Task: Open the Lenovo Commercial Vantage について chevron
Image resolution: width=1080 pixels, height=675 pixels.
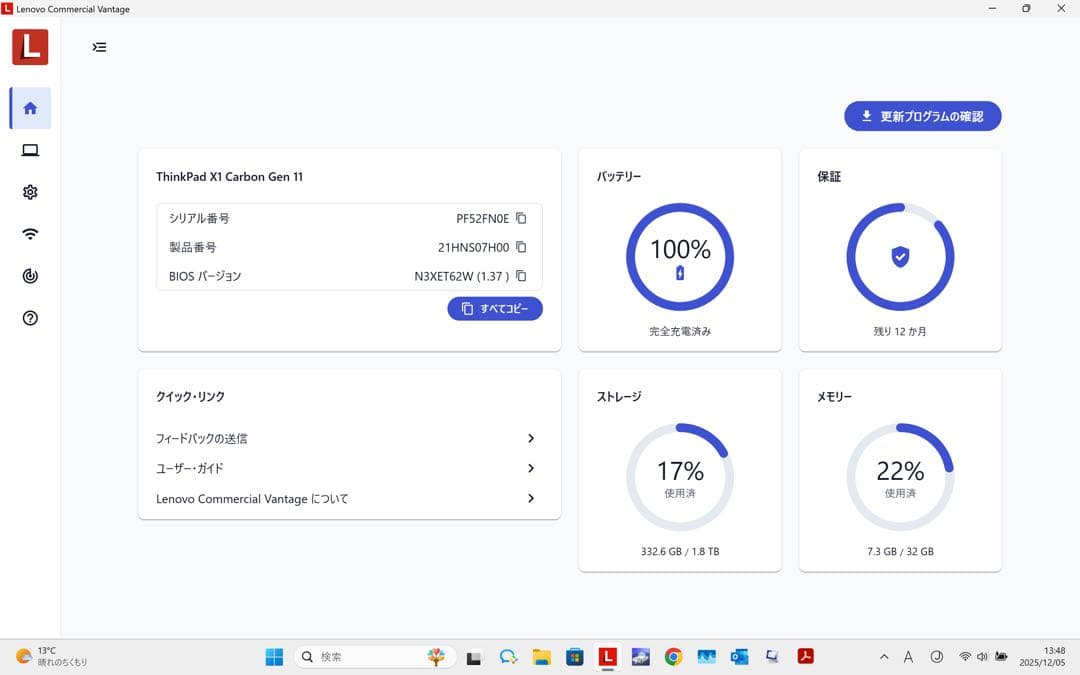Action: 531,498
